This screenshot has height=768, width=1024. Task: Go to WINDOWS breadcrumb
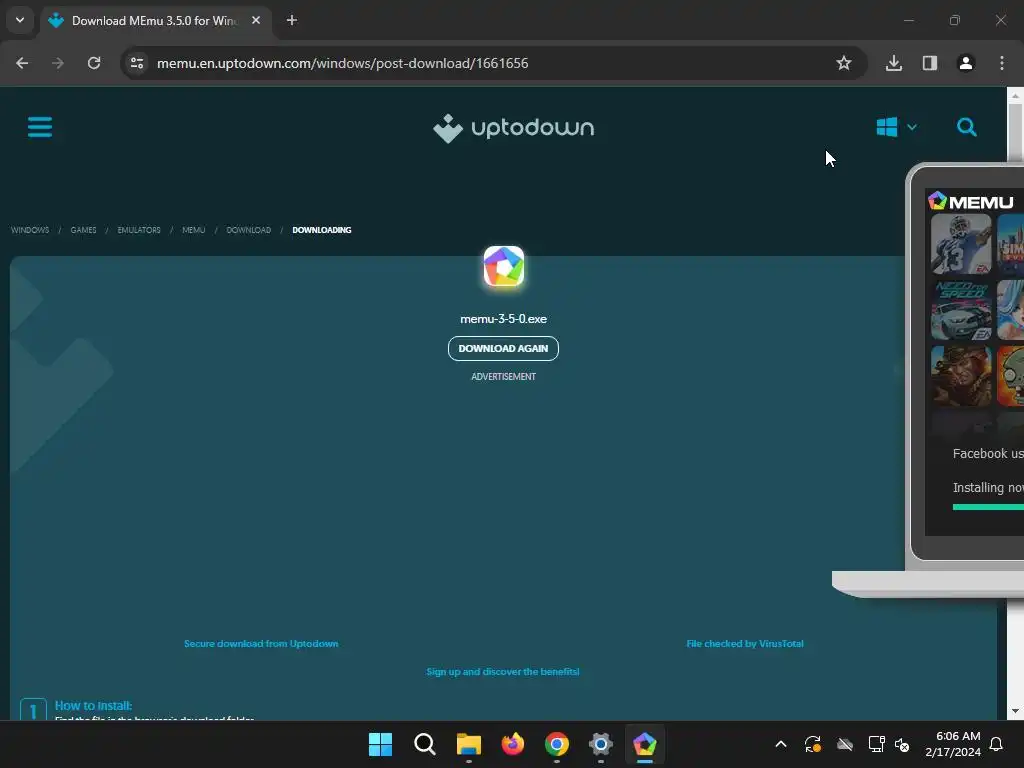point(30,230)
